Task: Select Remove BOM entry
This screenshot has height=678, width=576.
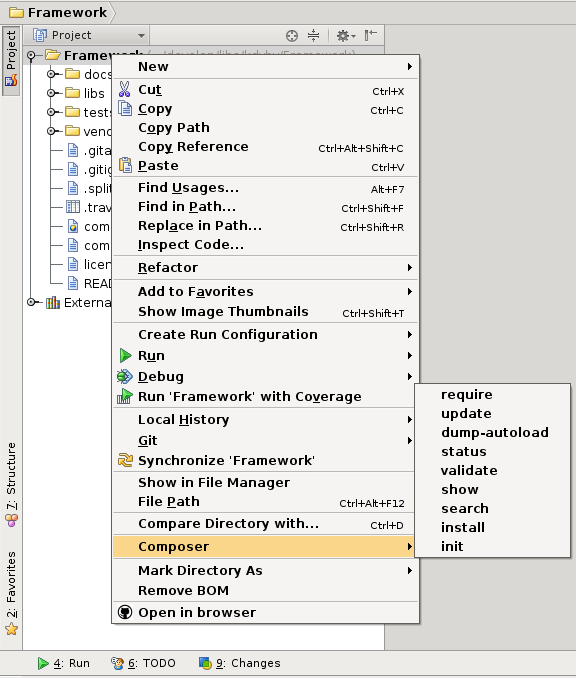Action: 265,591
